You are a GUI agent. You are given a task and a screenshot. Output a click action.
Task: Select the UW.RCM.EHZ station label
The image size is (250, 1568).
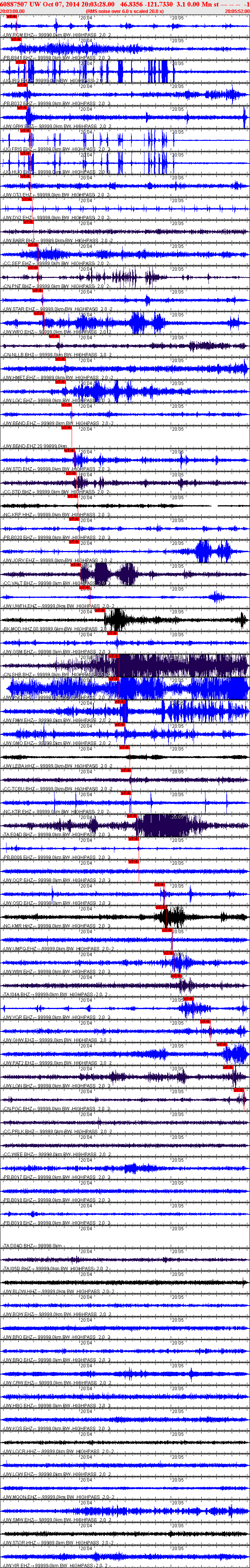click(x=57, y=36)
